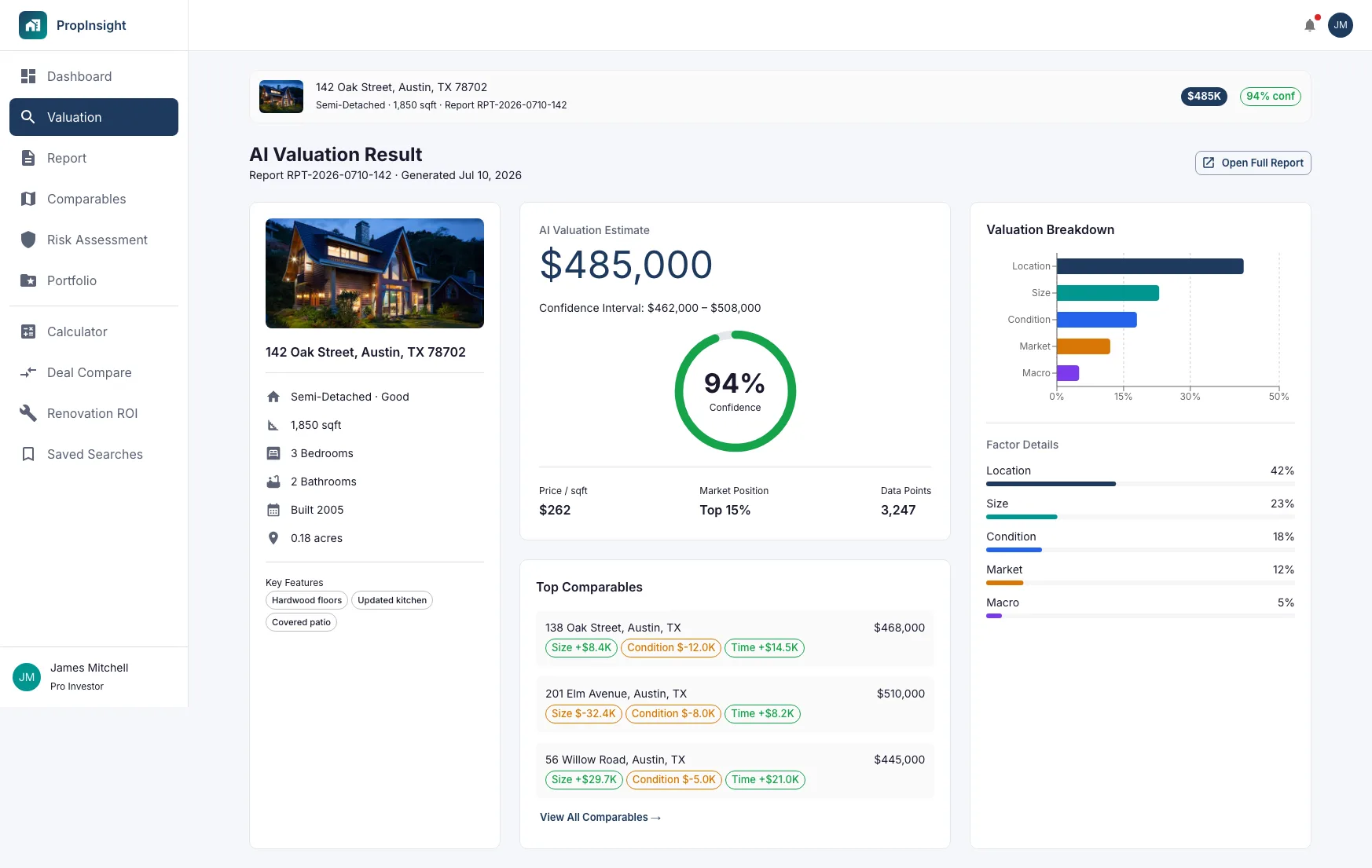Click house icon beside Semi-Detached · Good

[273, 397]
